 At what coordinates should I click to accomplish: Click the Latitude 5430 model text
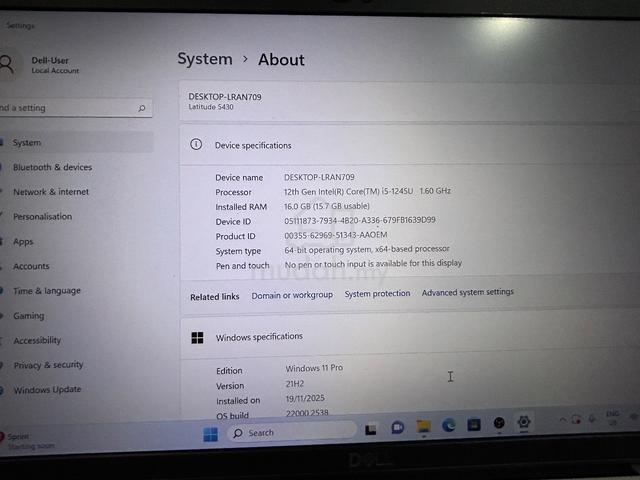211,107
